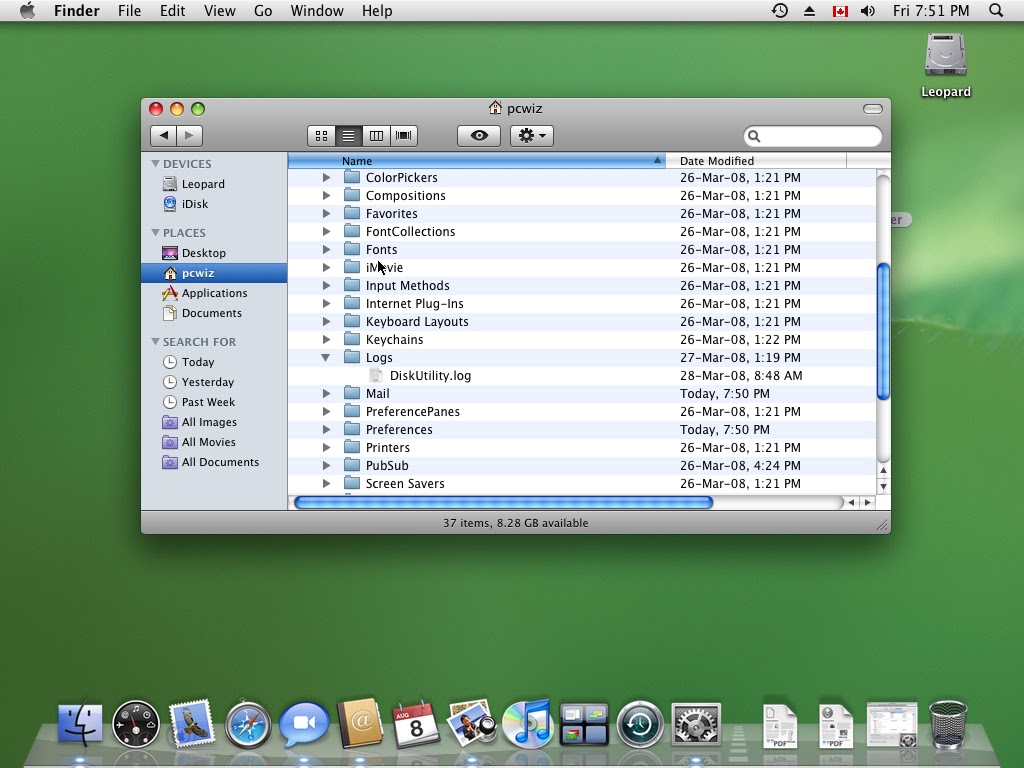Open Spotlight search in menu bar
This screenshot has height=768, width=1024.
996,10
